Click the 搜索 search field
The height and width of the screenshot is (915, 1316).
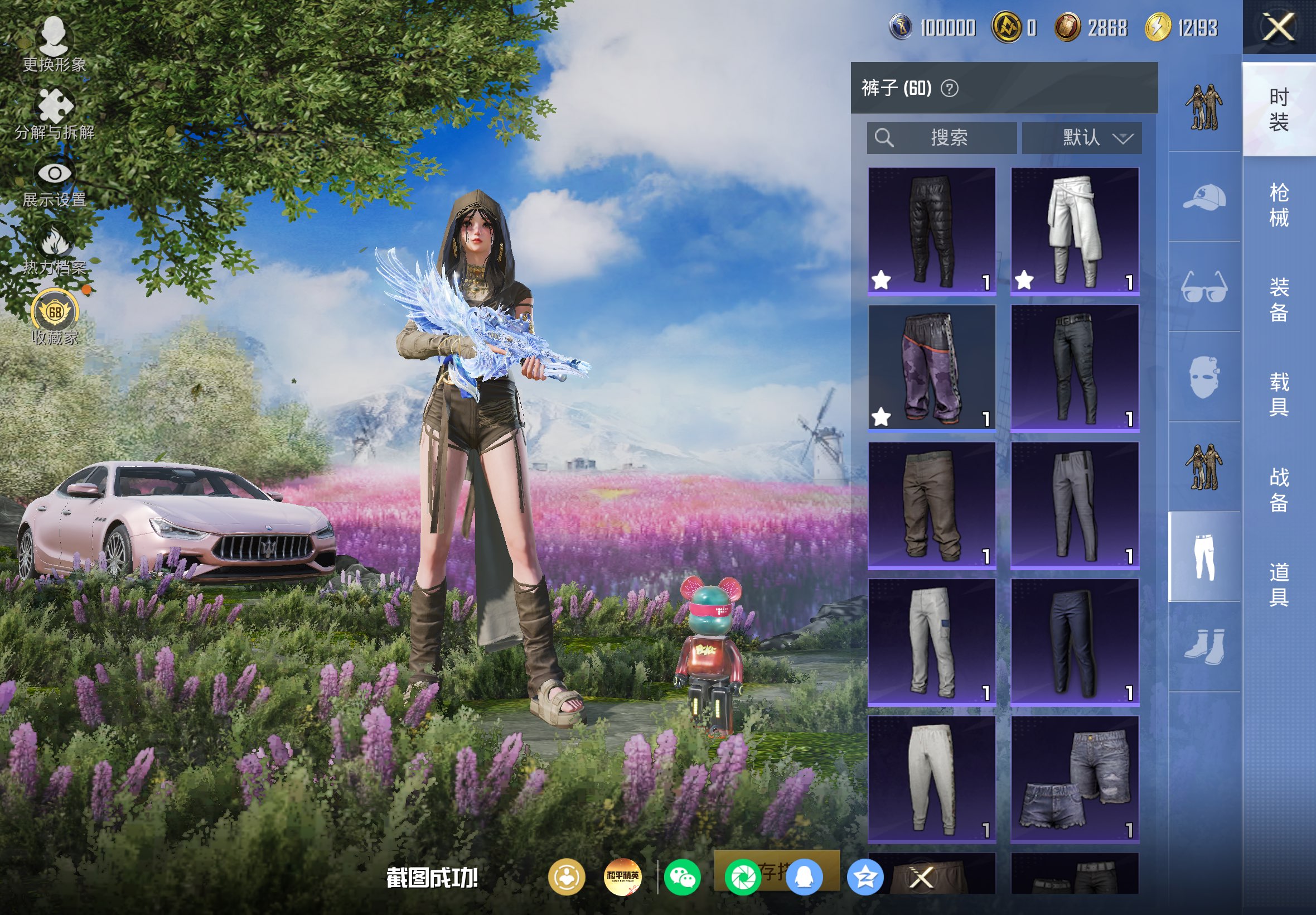941,138
